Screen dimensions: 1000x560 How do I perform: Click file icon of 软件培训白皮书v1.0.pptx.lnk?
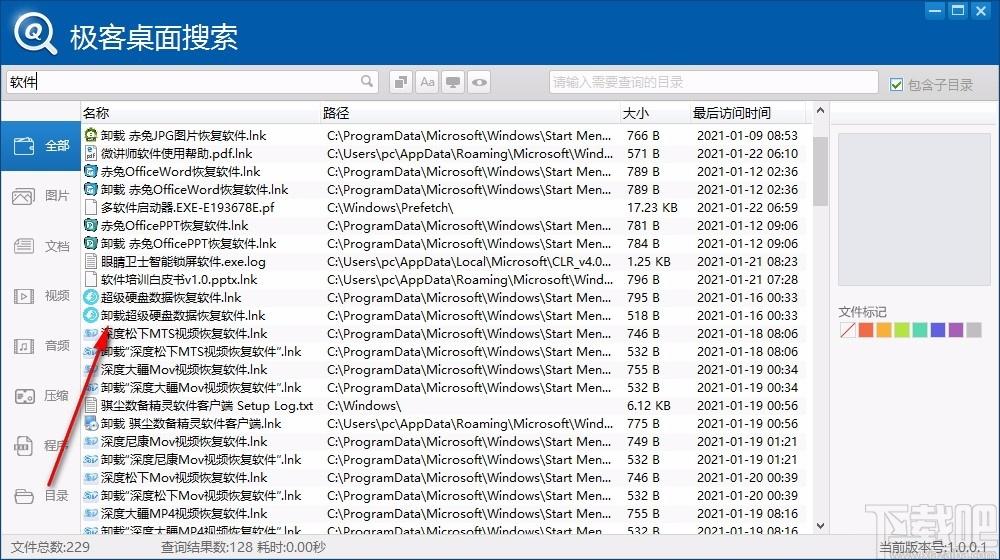tap(91, 279)
